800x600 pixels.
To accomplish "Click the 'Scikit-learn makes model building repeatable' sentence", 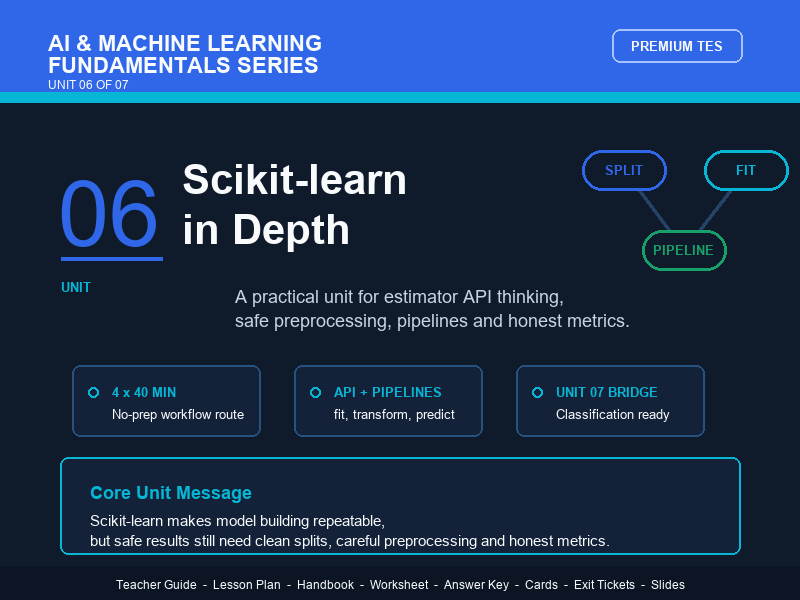I will click(237, 521).
